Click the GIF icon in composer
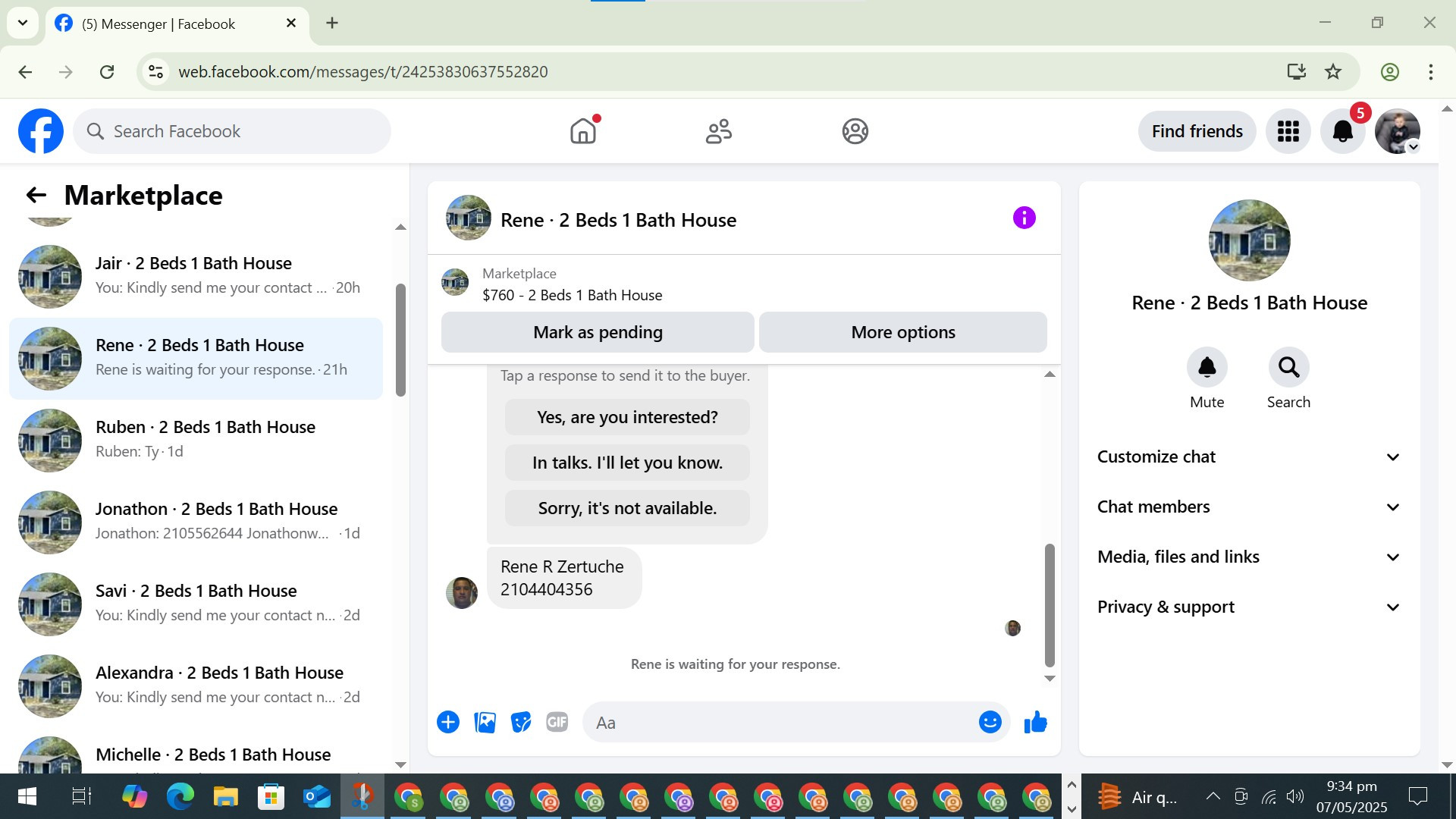The height and width of the screenshot is (819, 1456). (x=557, y=722)
